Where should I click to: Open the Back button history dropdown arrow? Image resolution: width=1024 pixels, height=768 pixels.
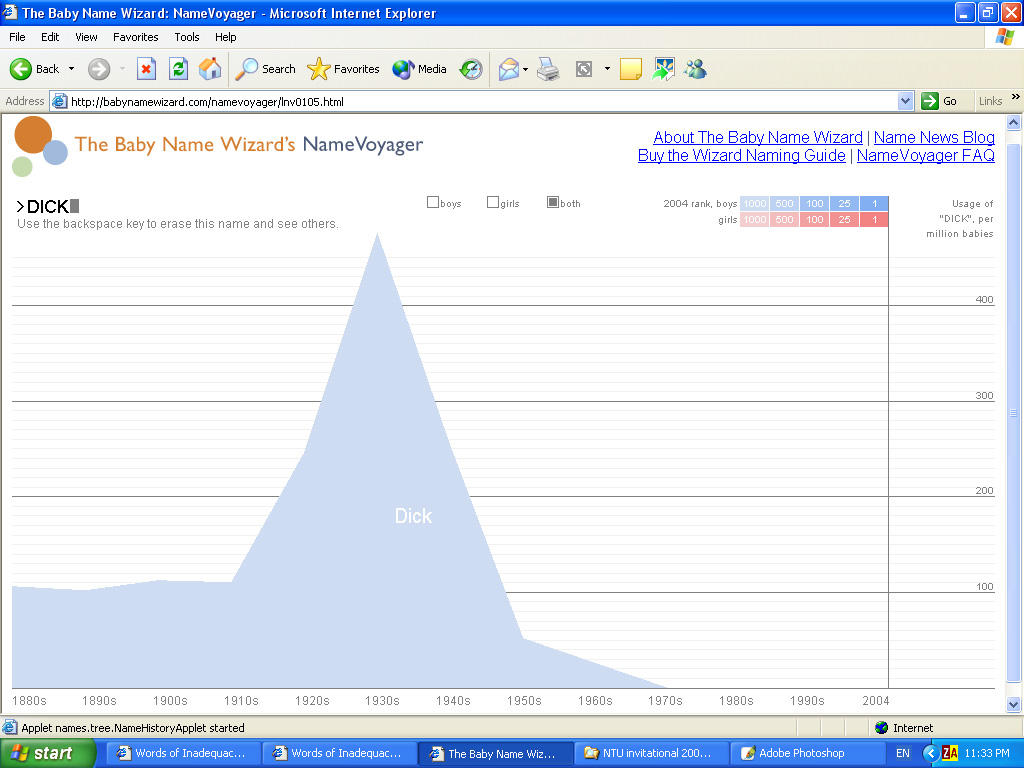[x=71, y=69]
